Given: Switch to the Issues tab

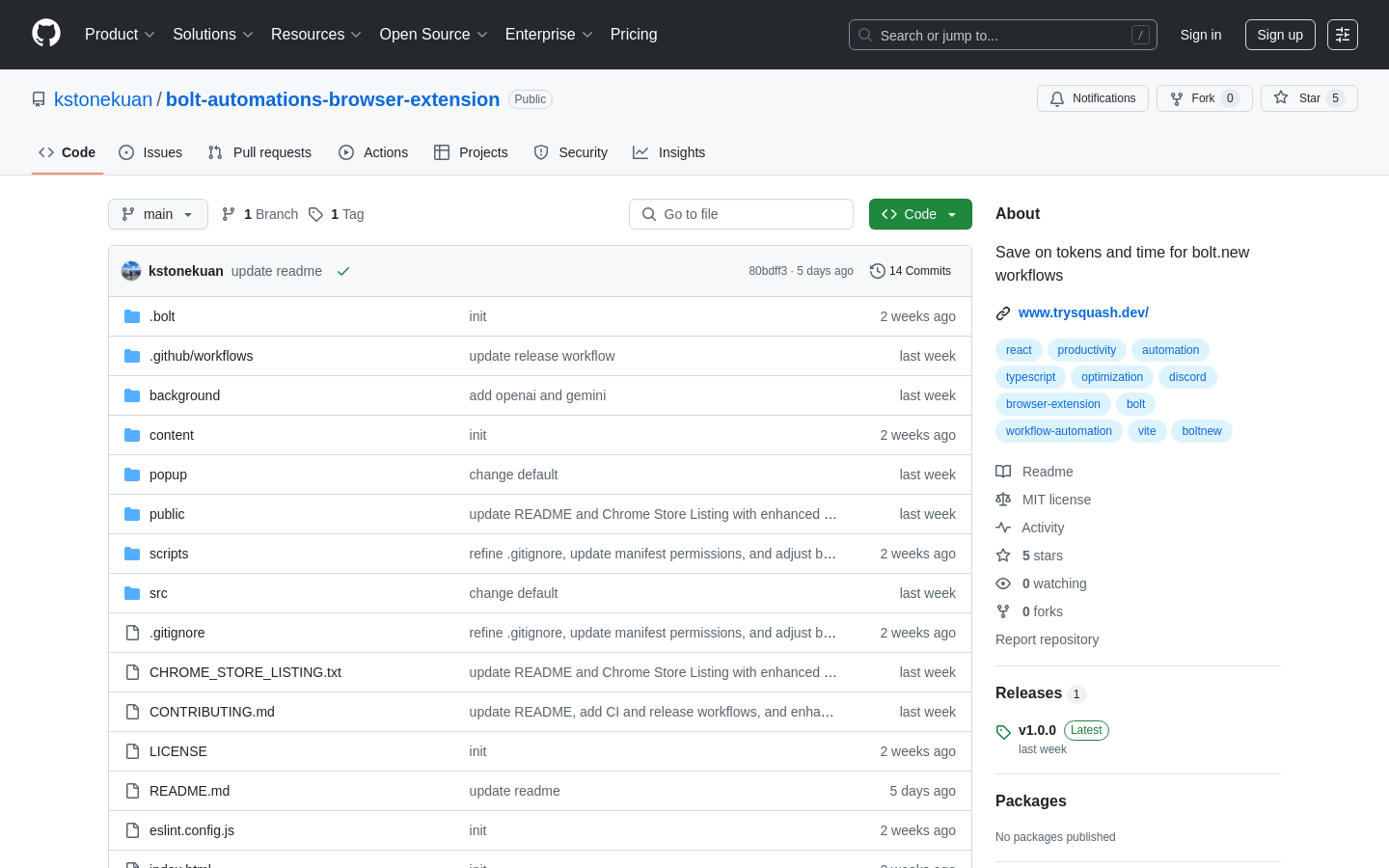Looking at the screenshot, I should point(150,152).
